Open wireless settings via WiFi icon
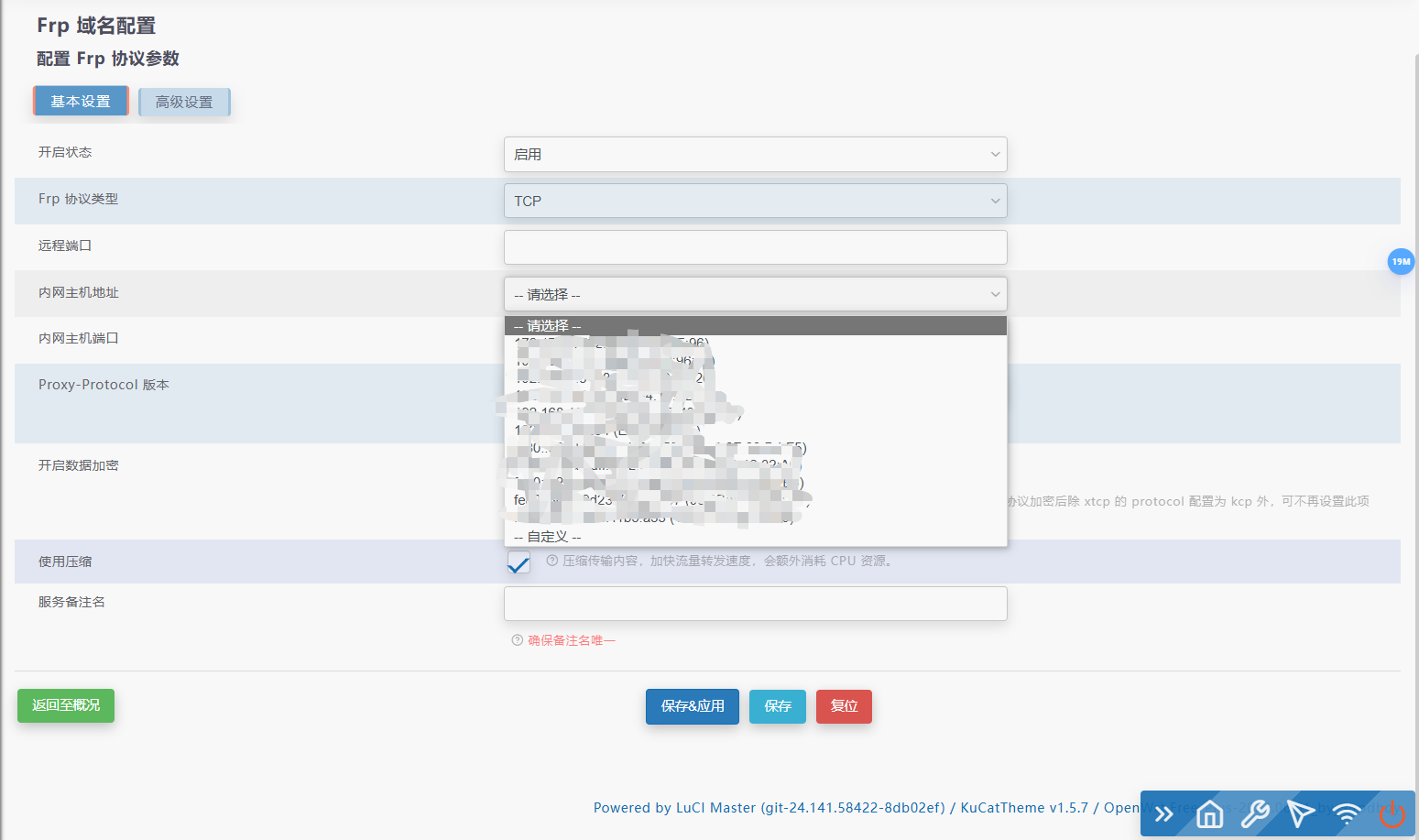1419x840 pixels. (x=1347, y=813)
